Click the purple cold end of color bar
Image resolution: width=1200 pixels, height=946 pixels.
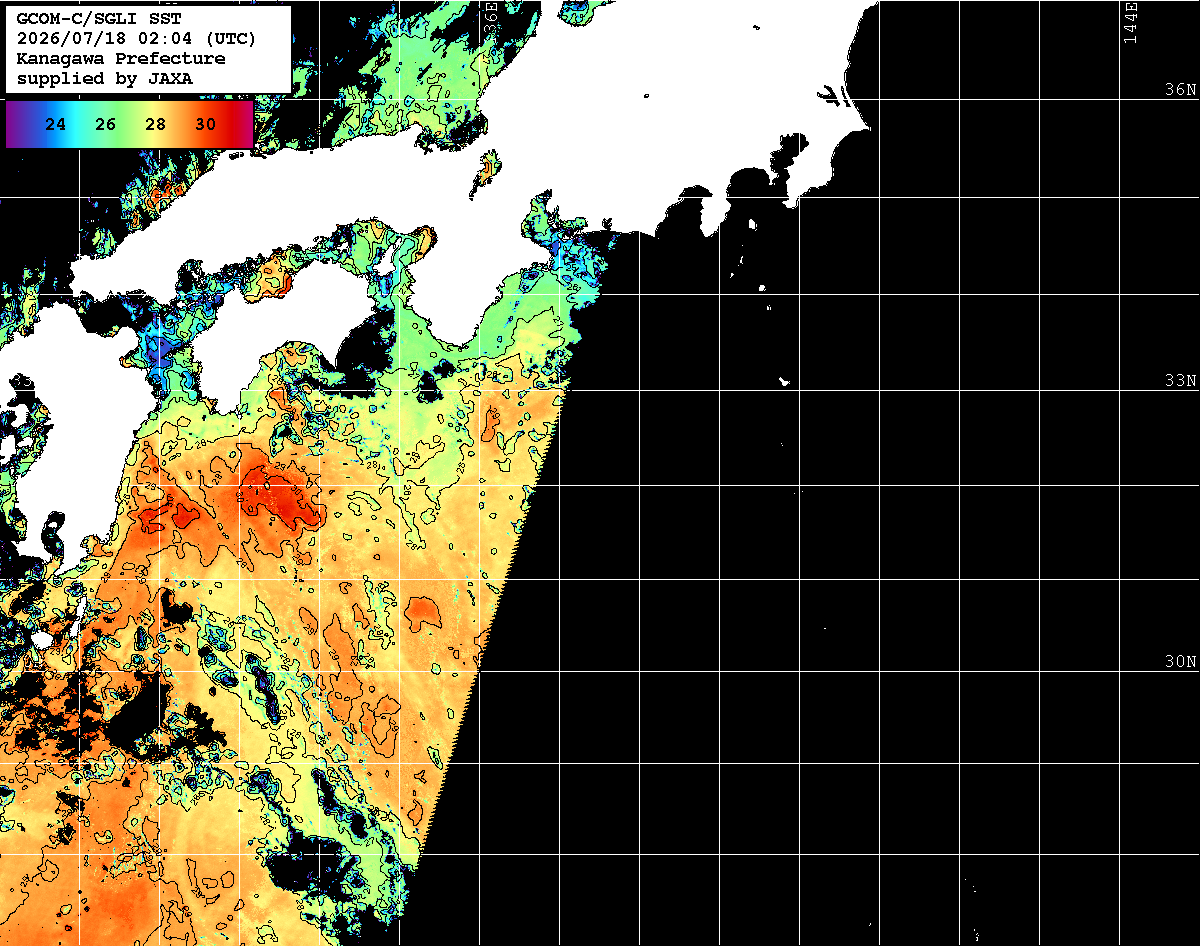[17, 125]
